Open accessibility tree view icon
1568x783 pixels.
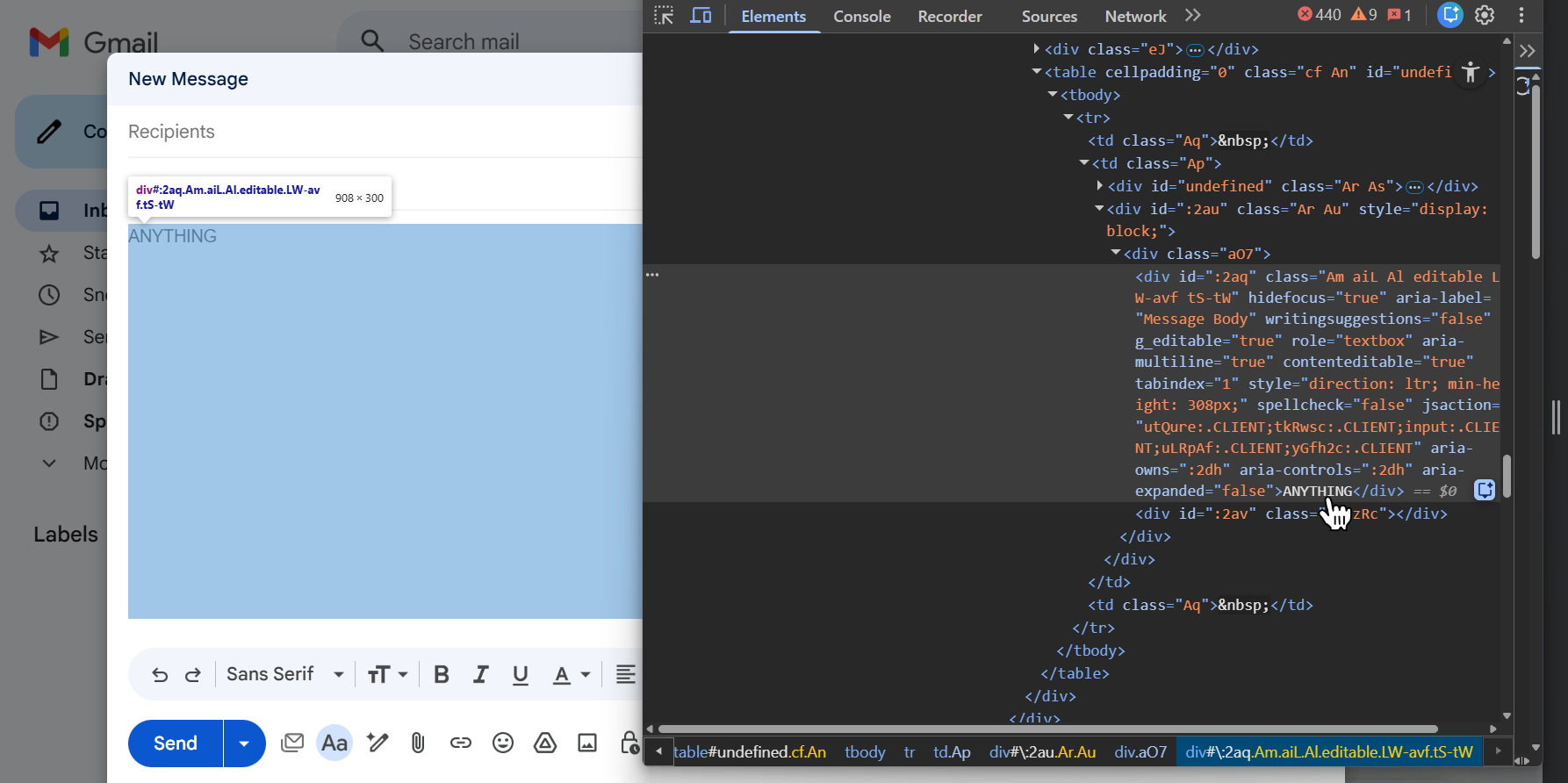(x=1471, y=72)
